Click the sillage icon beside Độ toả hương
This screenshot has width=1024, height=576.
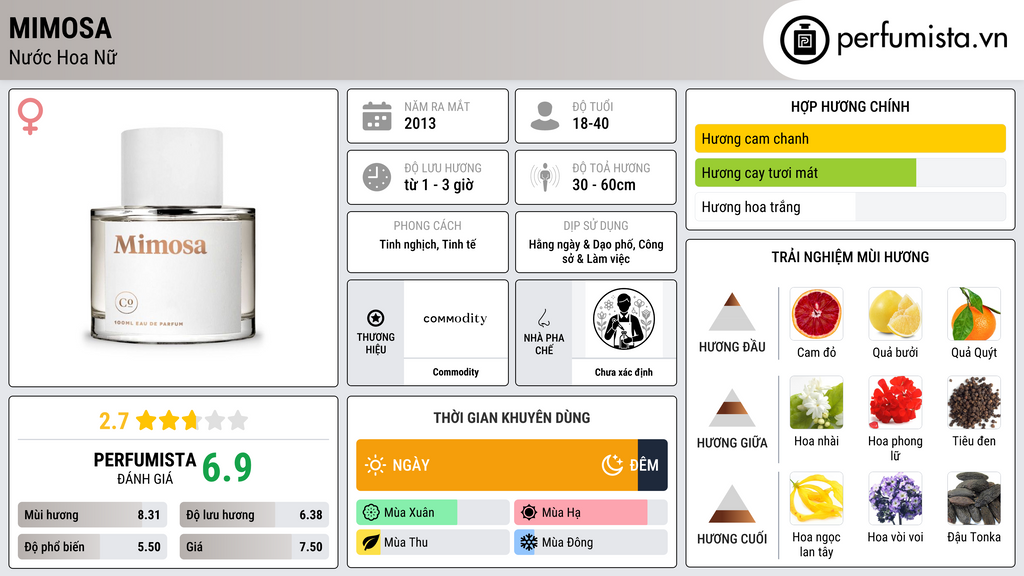click(545, 177)
